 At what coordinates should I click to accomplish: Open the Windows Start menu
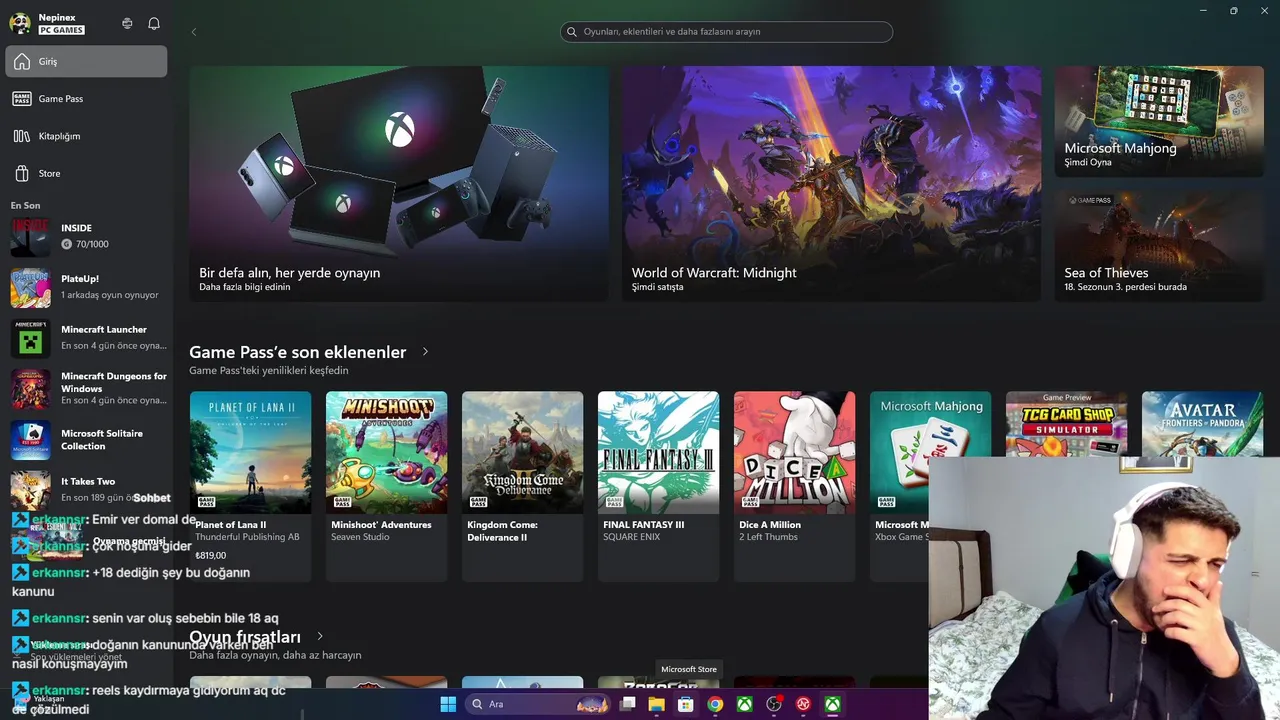[x=448, y=704]
